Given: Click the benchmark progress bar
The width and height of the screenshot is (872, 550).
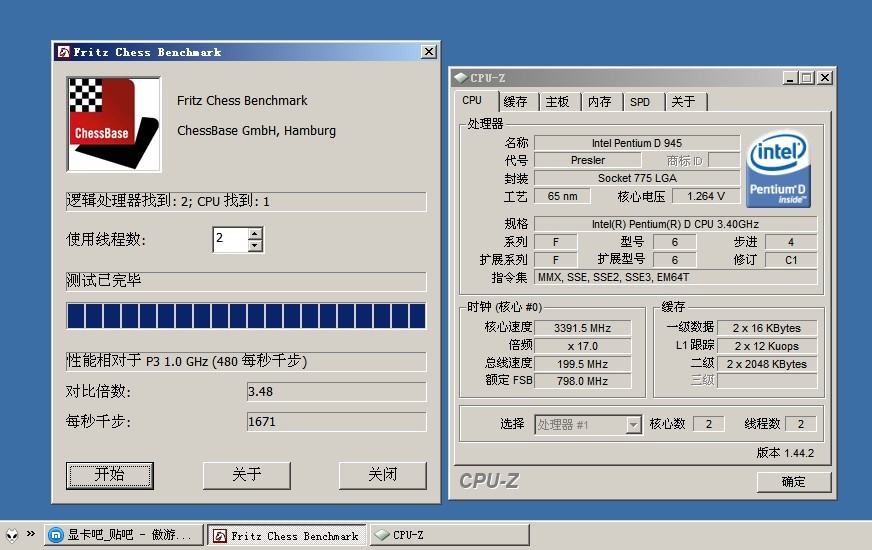Looking at the screenshot, I should click(246, 316).
